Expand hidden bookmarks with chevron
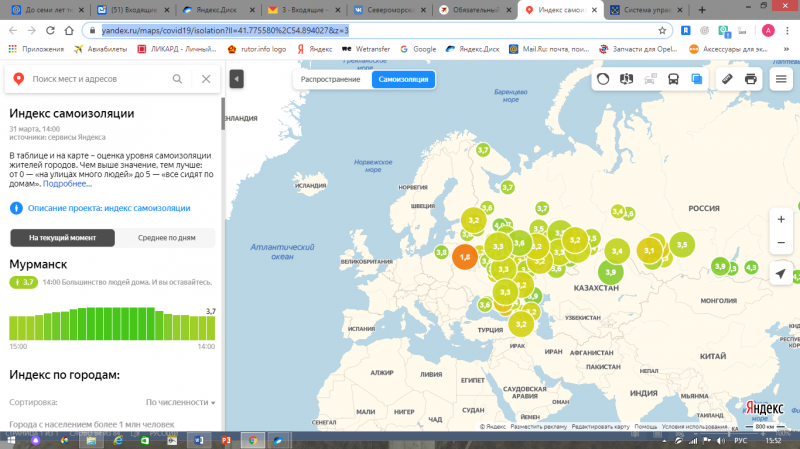The width and height of the screenshot is (800, 449). (x=786, y=49)
